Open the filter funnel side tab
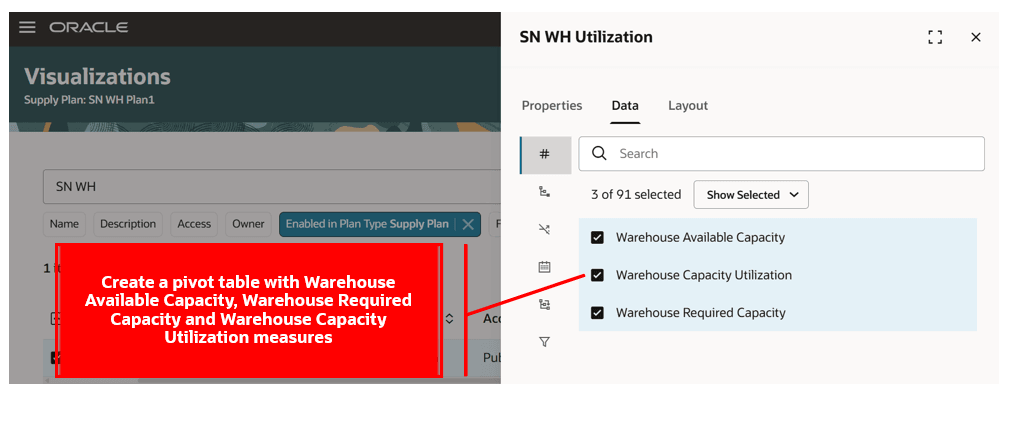The width and height of the screenshot is (1020, 424). [x=545, y=341]
